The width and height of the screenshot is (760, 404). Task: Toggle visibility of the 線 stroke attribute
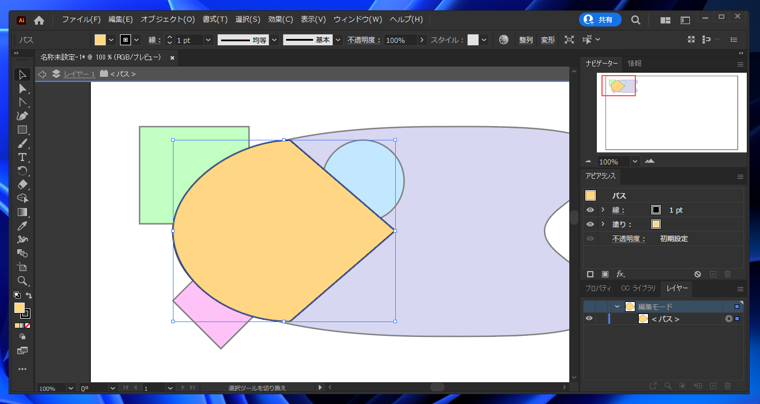(590, 210)
